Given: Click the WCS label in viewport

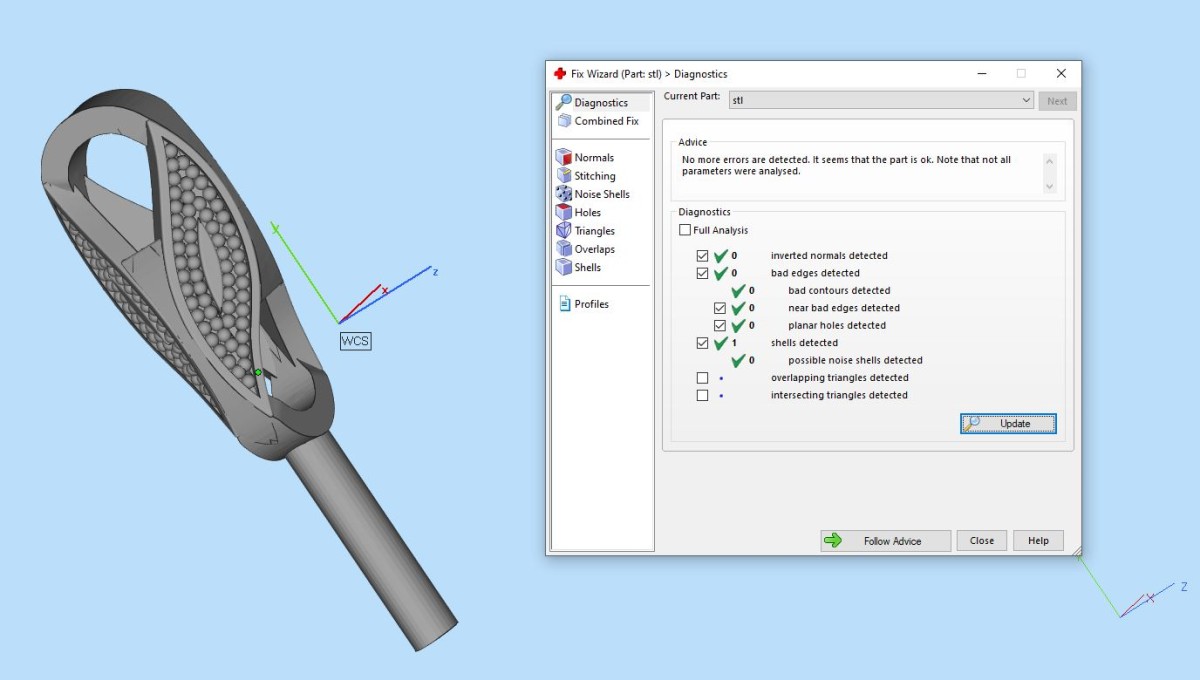Looking at the screenshot, I should click(355, 341).
